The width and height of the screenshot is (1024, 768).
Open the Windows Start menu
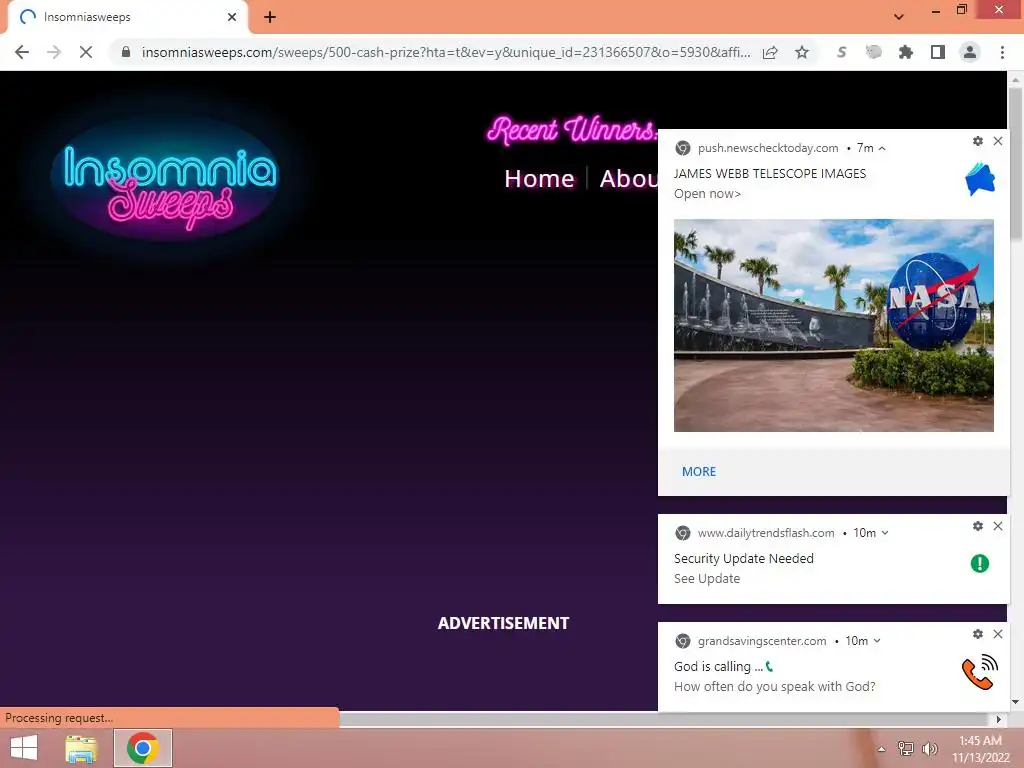tap(24, 748)
